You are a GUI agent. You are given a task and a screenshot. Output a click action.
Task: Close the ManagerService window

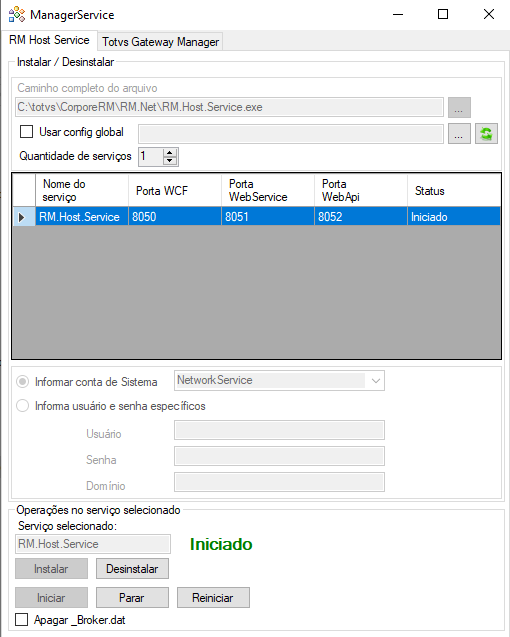(489, 15)
